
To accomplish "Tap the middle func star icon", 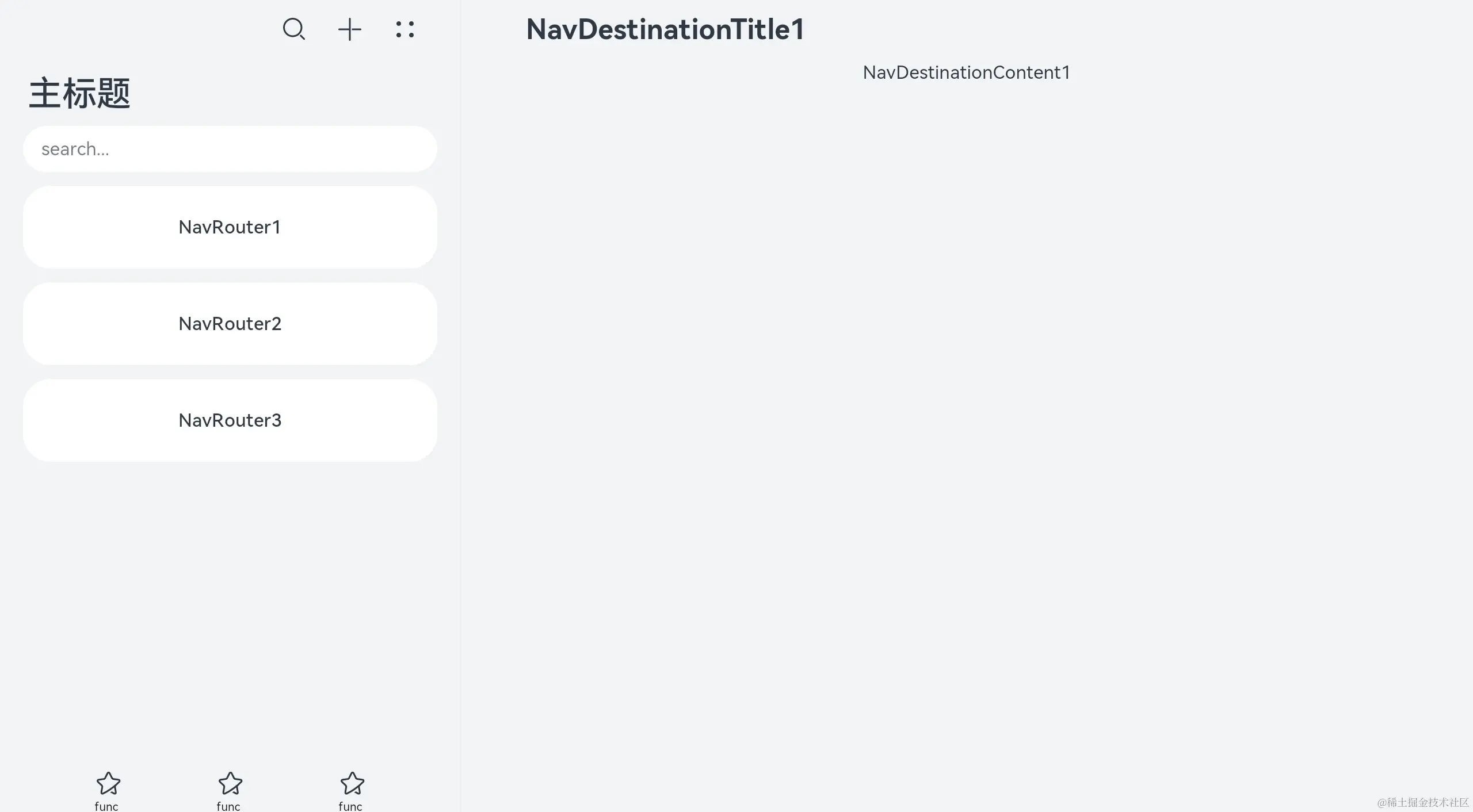I will point(230,783).
